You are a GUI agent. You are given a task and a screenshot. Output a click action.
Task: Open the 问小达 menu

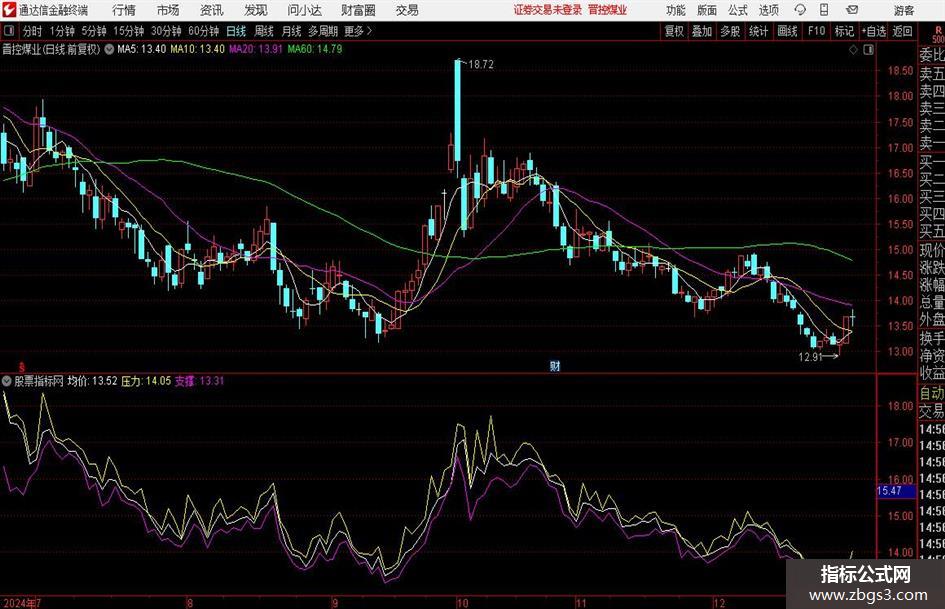[x=304, y=10]
